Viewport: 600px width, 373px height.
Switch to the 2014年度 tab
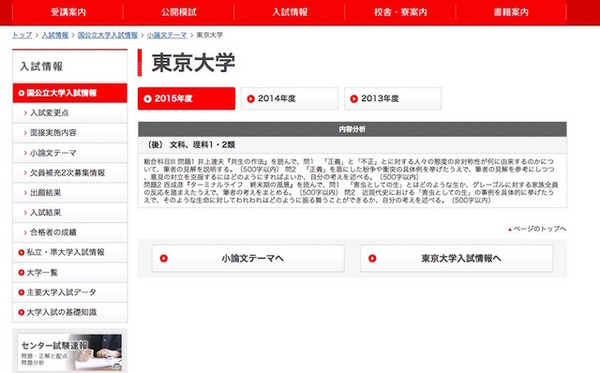[290, 99]
